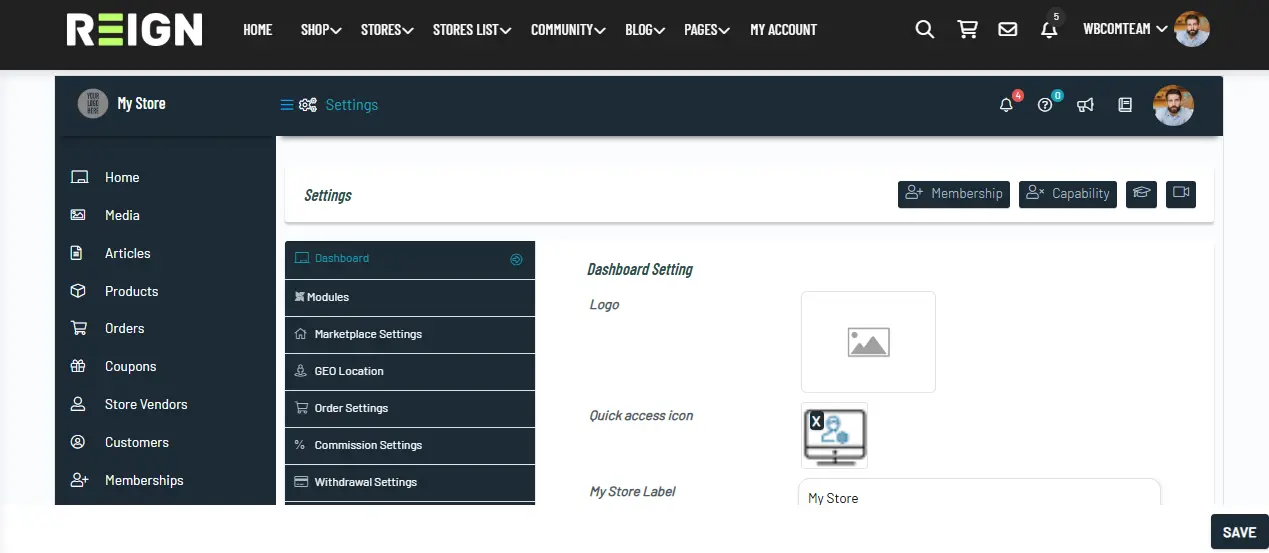Open the messages envelope icon
This screenshot has height=553, width=1269.
point(1008,30)
